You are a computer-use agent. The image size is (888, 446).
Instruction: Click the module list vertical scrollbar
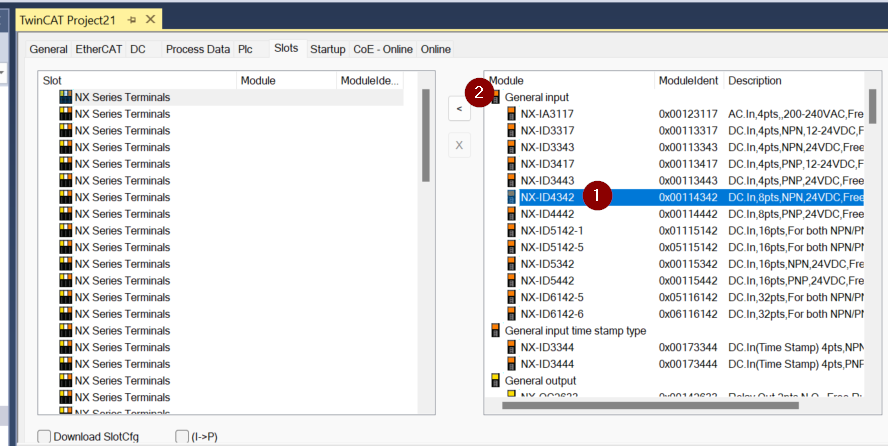point(872,106)
